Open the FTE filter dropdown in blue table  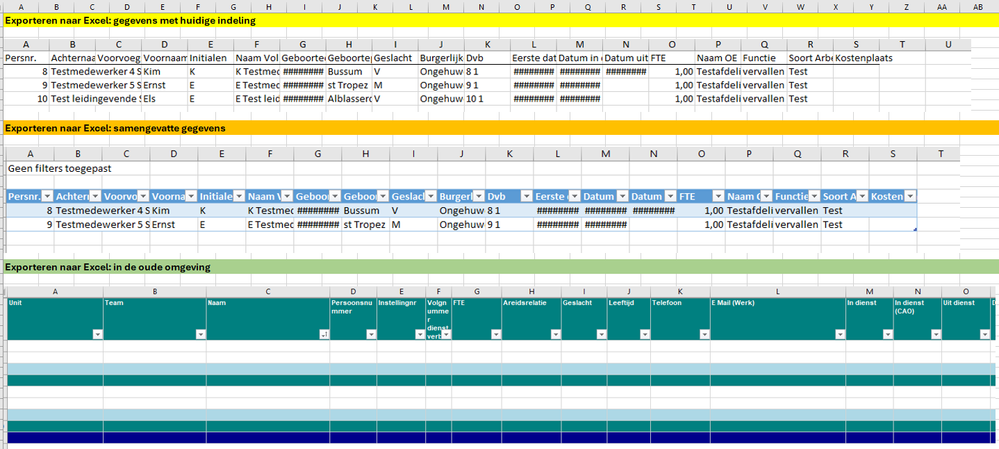click(x=718, y=196)
